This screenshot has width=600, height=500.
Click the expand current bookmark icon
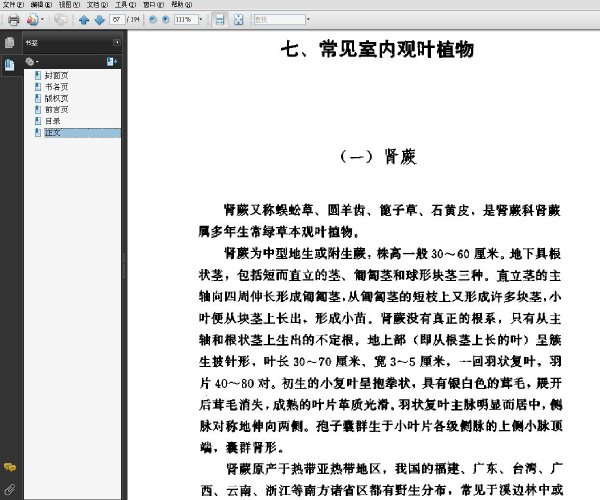pyautogui.click(x=112, y=61)
